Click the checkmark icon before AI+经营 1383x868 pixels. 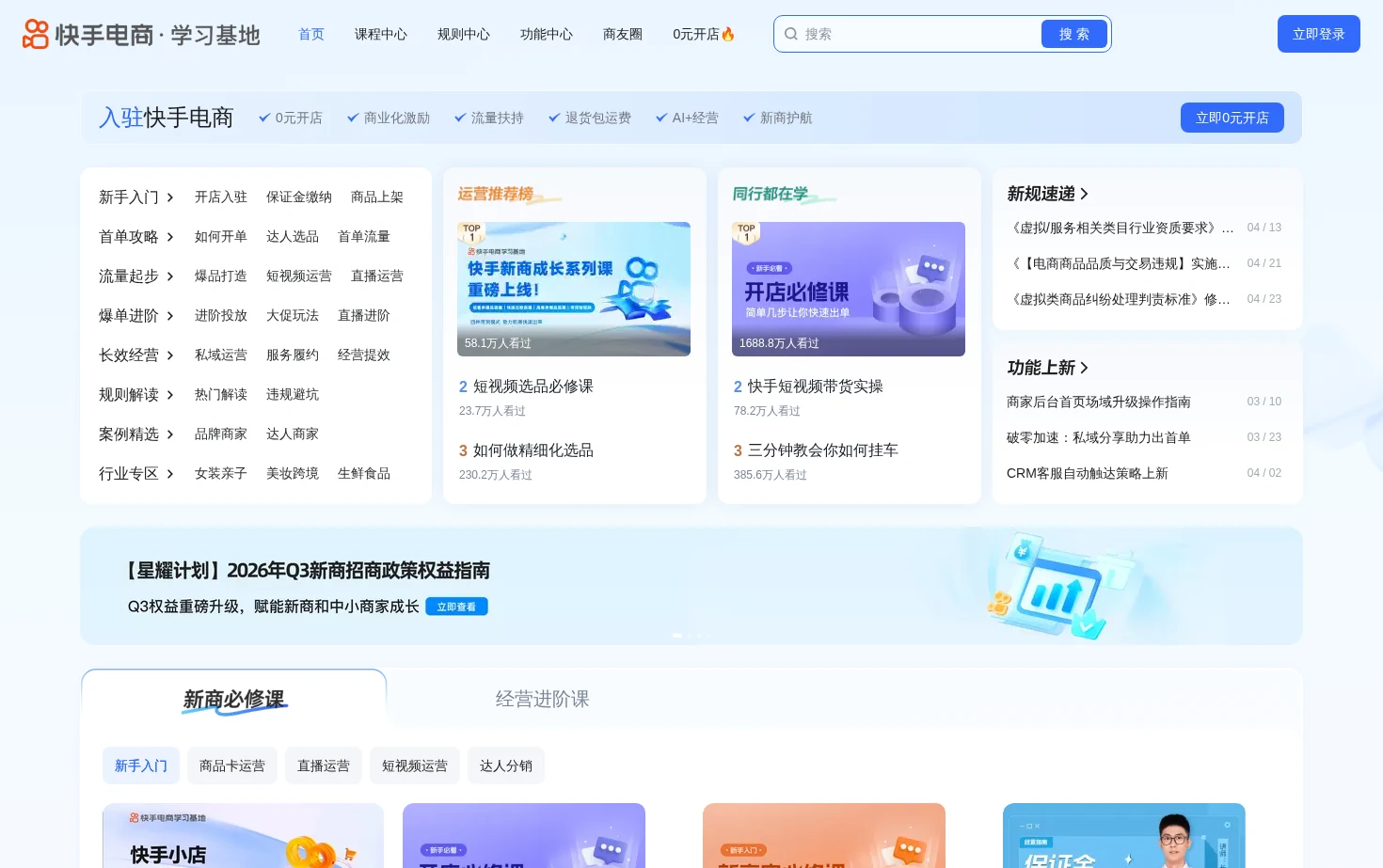(661, 118)
